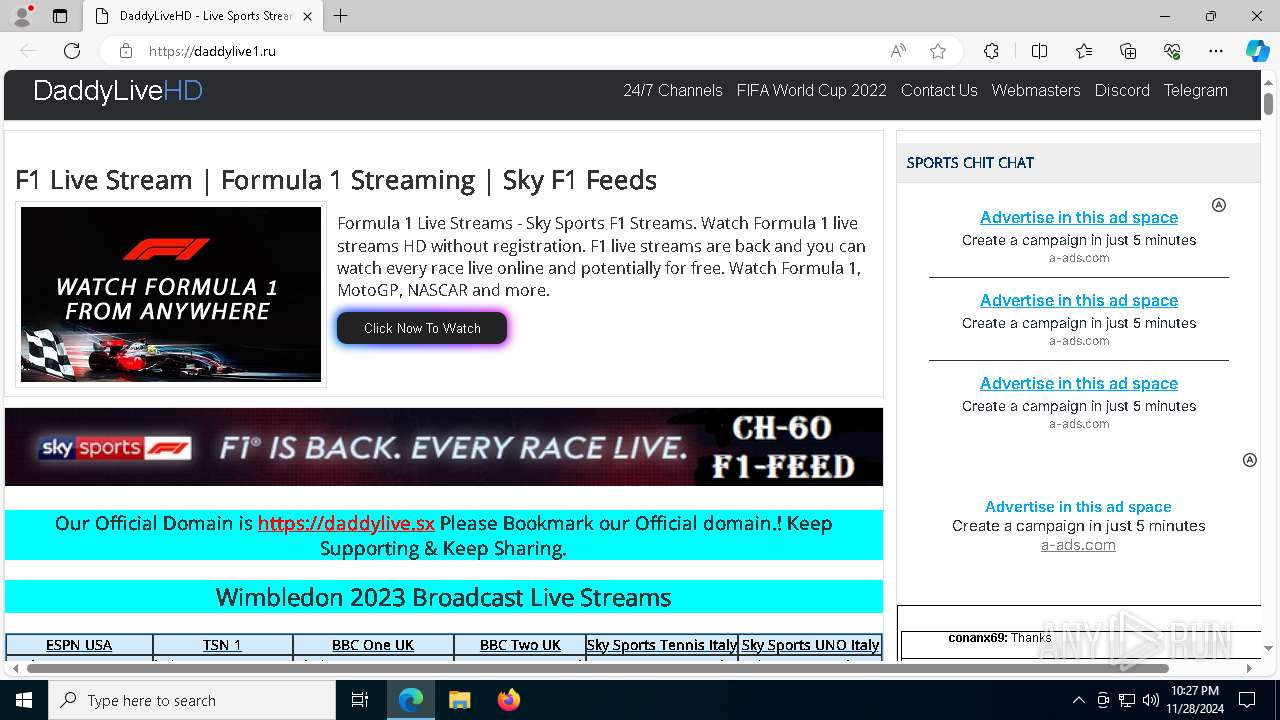
Task: Click the Sky Sports F1 CH-60 banner
Action: [444, 447]
